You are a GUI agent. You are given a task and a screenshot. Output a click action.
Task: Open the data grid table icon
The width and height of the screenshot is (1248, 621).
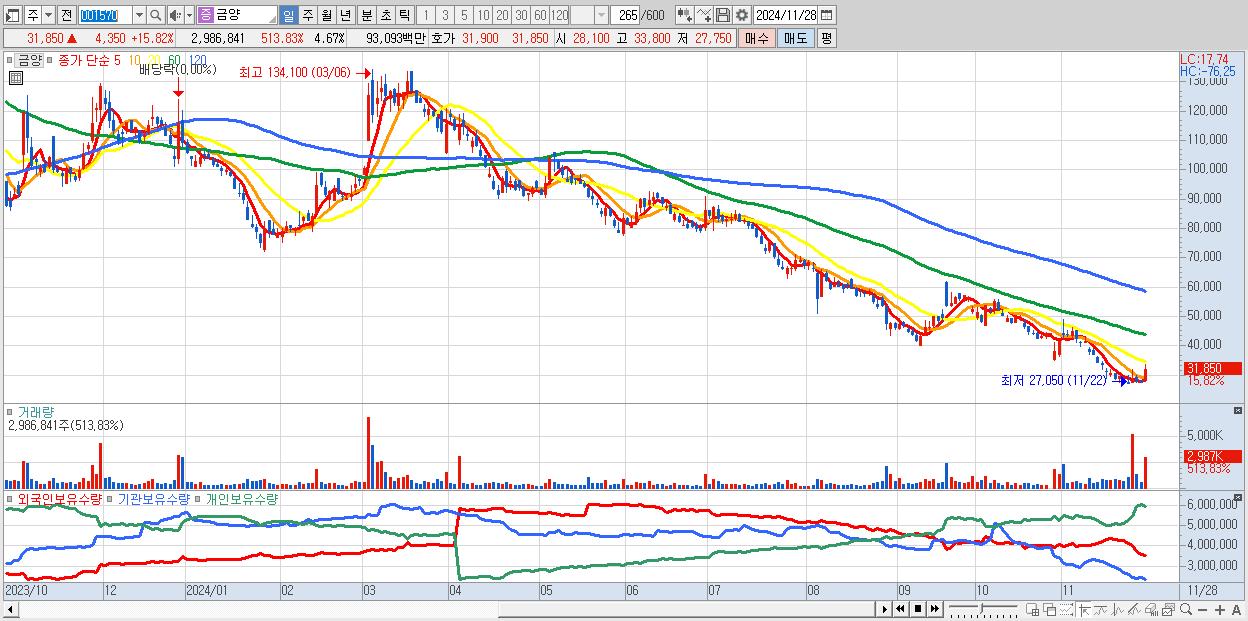click(16, 78)
